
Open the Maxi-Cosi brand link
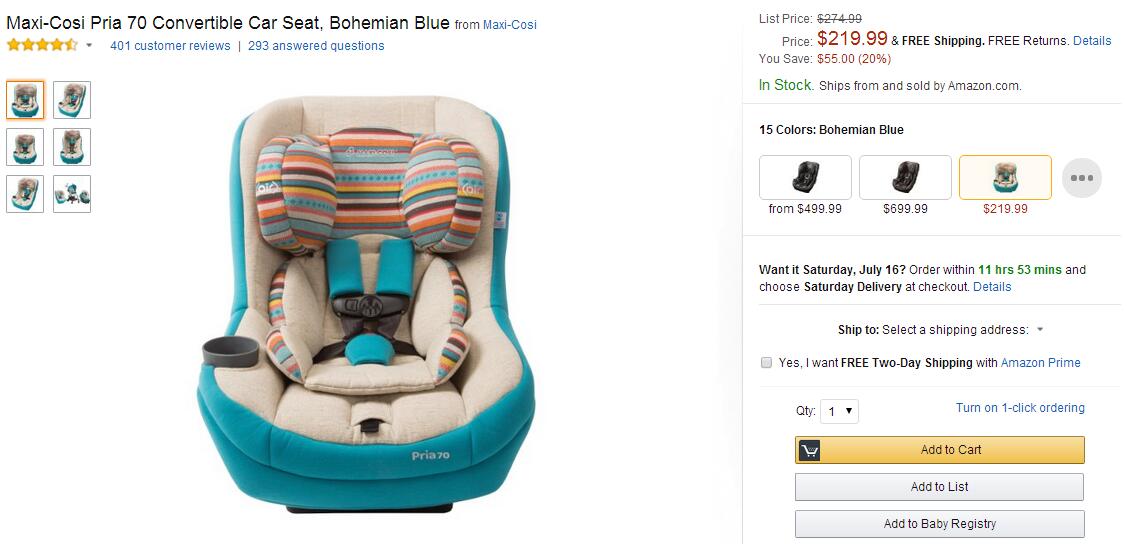tap(510, 25)
